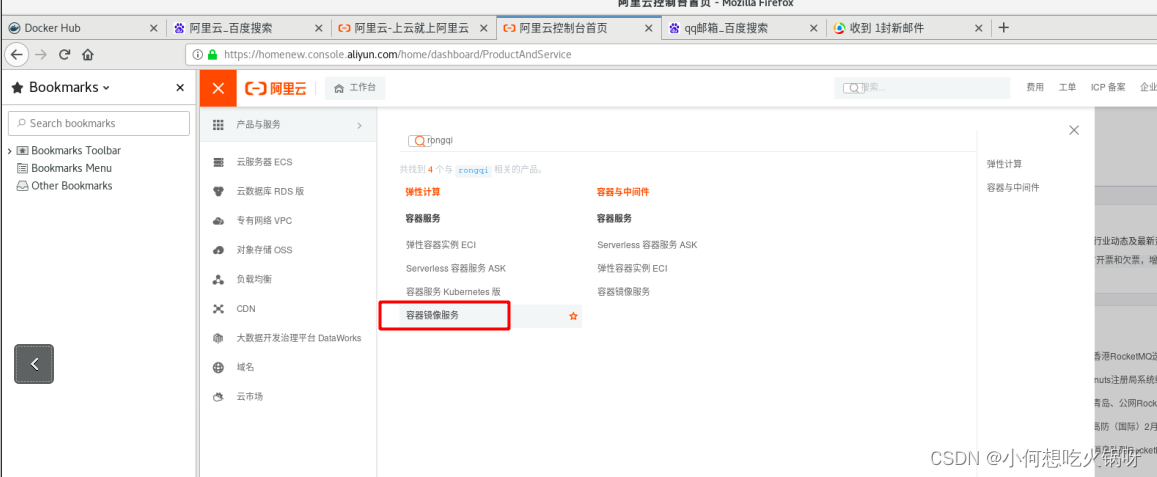The image size is (1157, 477).
Task: Open ICP 备案 in top navigation
Action: [x=1108, y=87]
